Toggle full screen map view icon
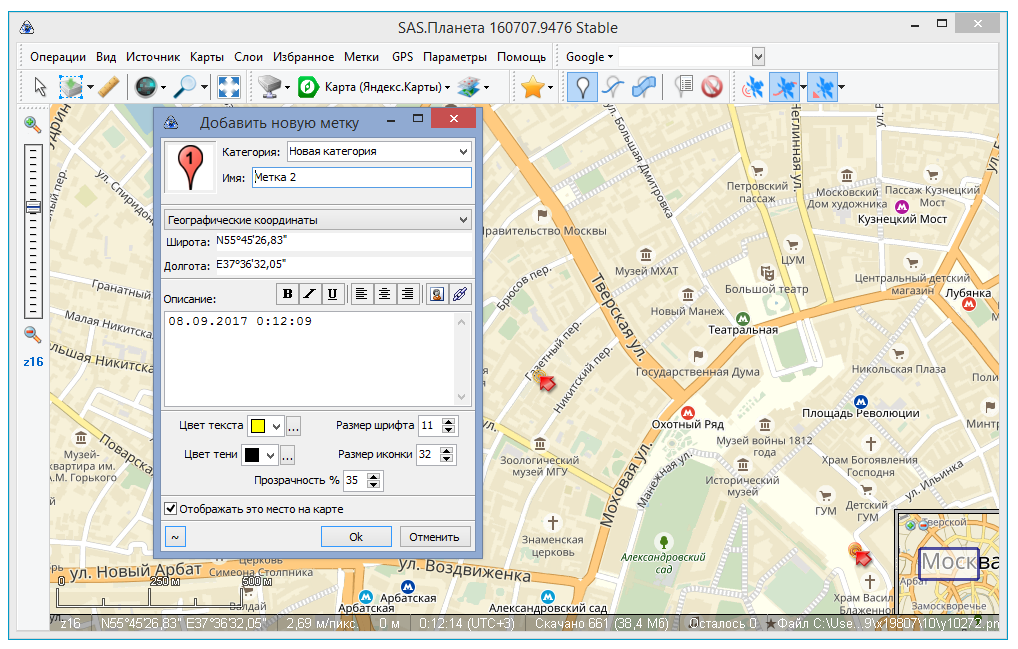This screenshot has height=649, width=1018. pos(229,87)
